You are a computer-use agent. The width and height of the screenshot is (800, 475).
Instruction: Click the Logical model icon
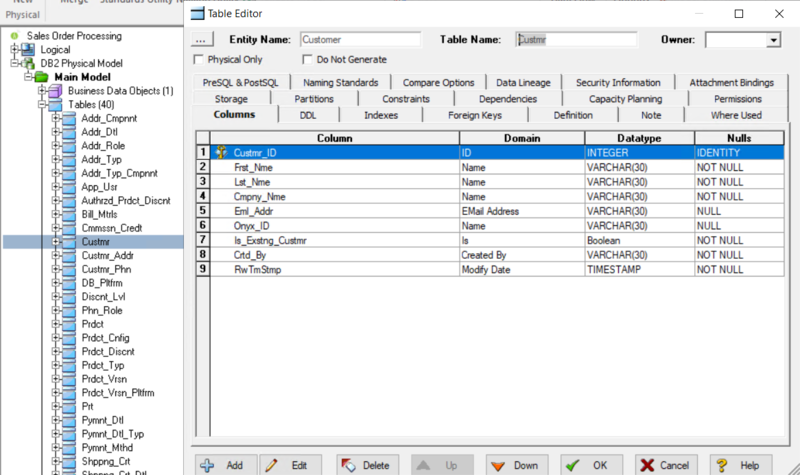coord(28,49)
